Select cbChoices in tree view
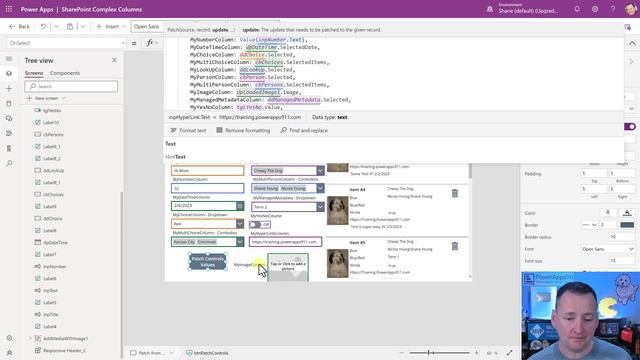Screen dimensions: 640x360 (53, 195)
